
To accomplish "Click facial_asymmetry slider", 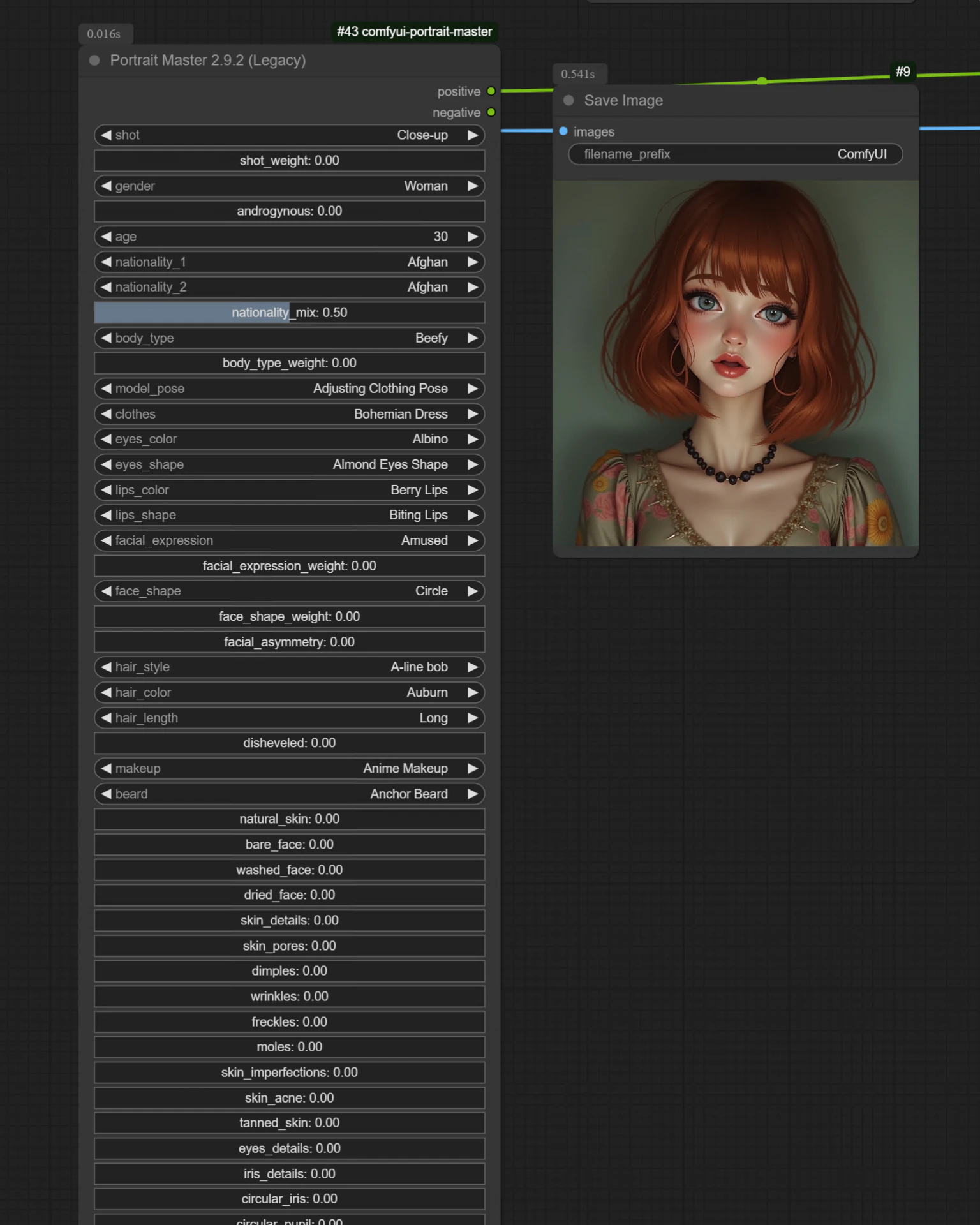I will coord(289,642).
